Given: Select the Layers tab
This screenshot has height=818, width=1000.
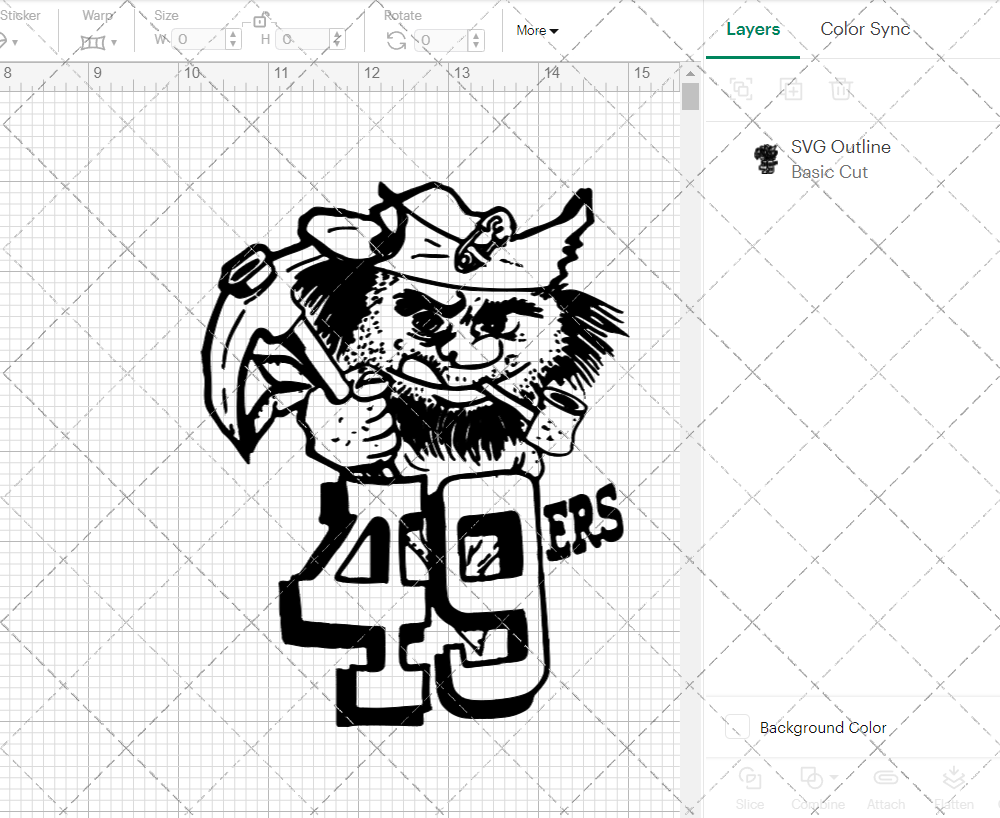Looking at the screenshot, I should coord(753,29).
